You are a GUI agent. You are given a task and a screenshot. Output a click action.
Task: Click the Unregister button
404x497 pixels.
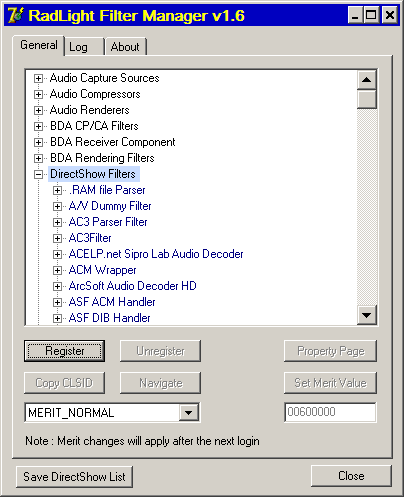coord(160,351)
